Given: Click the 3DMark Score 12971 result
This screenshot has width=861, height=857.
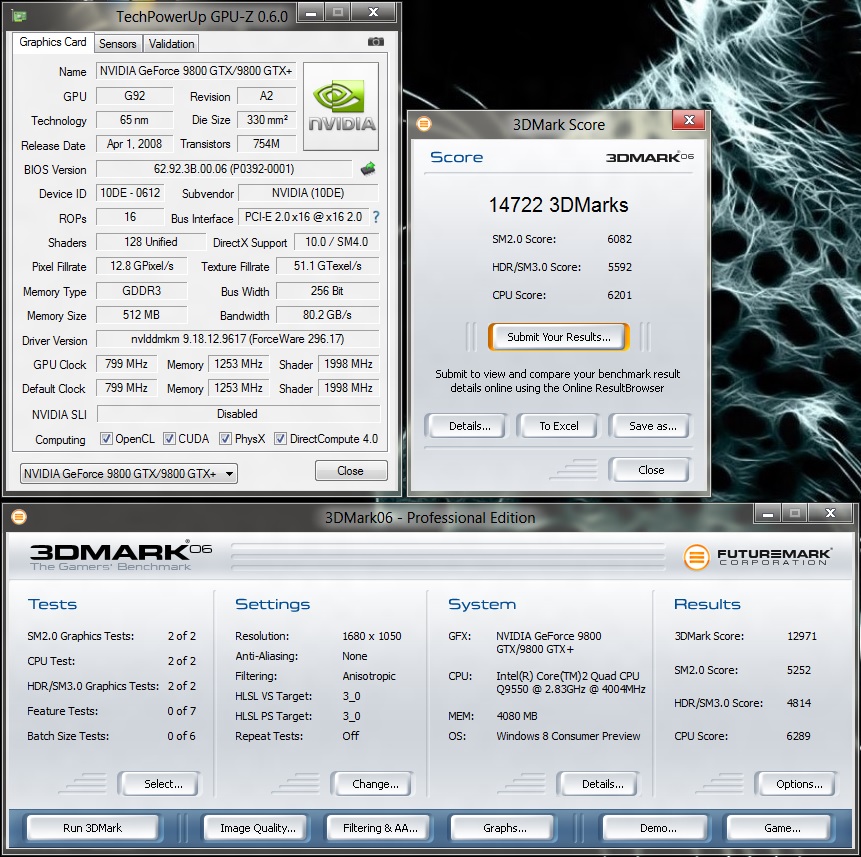Looking at the screenshot, I should pos(802,636).
